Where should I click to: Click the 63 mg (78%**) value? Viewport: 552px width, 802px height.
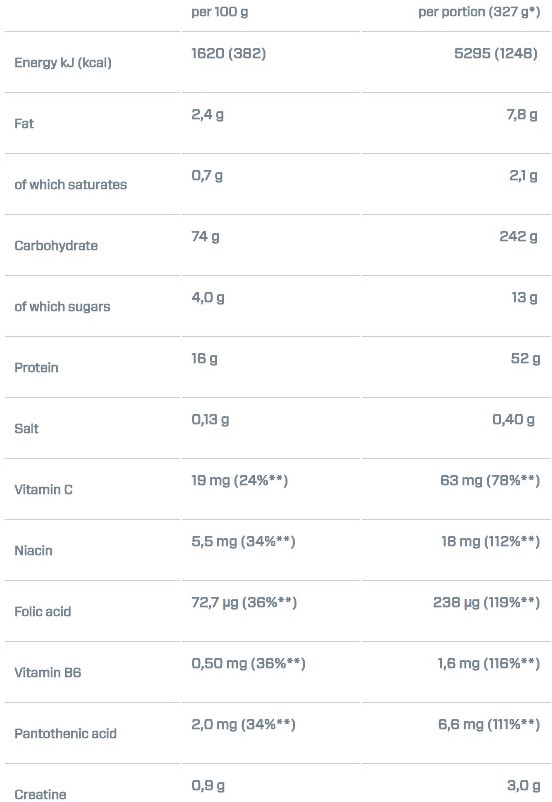pos(490,480)
